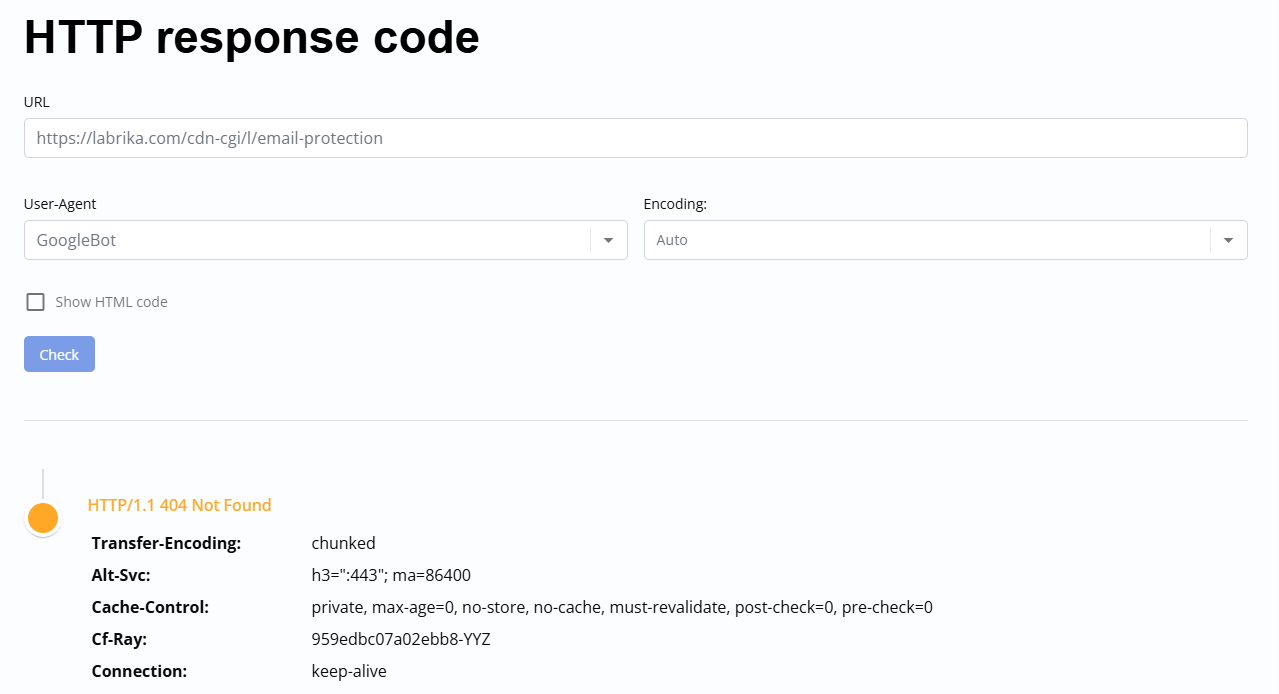
Task: Open the Auto Encoding combo box
Action: (946, 240)
